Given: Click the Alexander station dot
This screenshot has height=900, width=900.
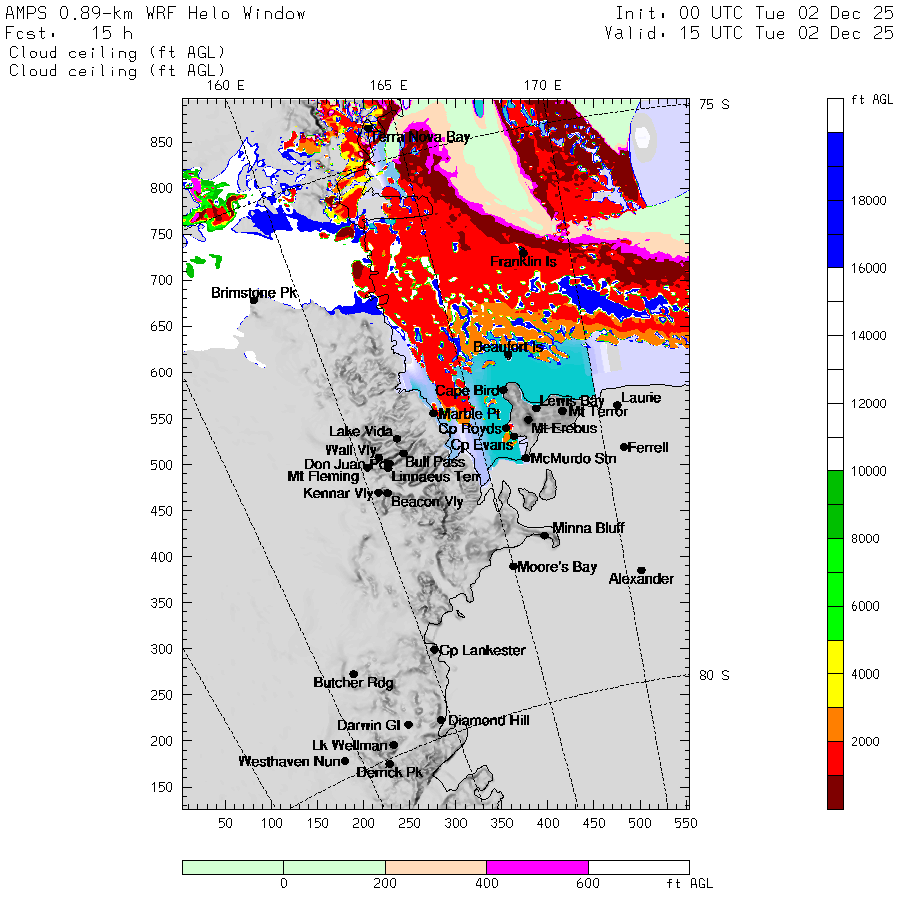Looking at the screenshot, I should click(x=641, y=570).
